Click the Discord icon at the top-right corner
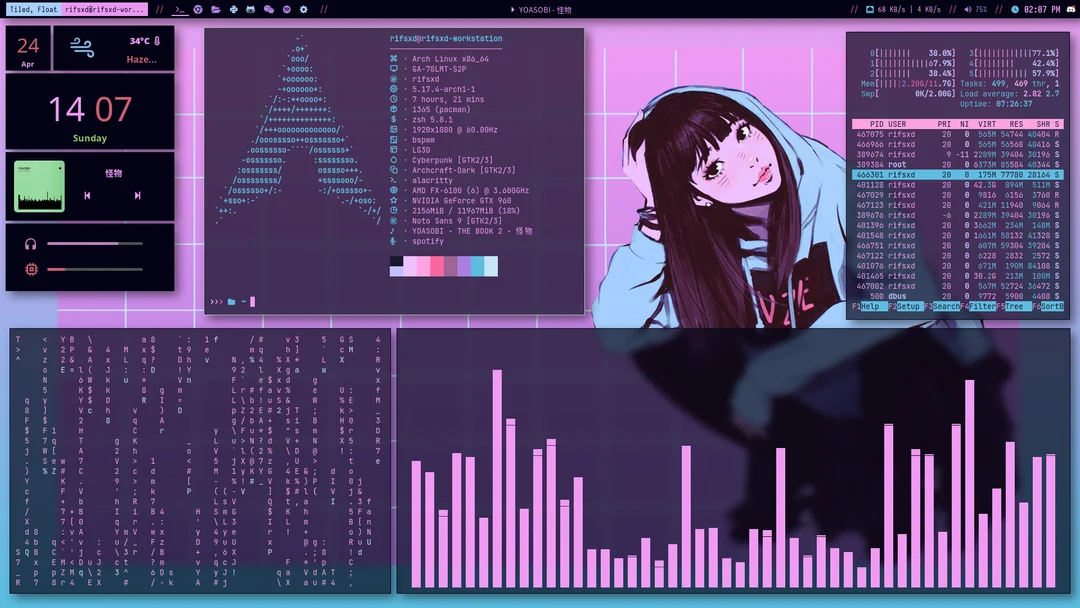The height and width of the screenshot is (608, 1080). tap(1072, 9)
